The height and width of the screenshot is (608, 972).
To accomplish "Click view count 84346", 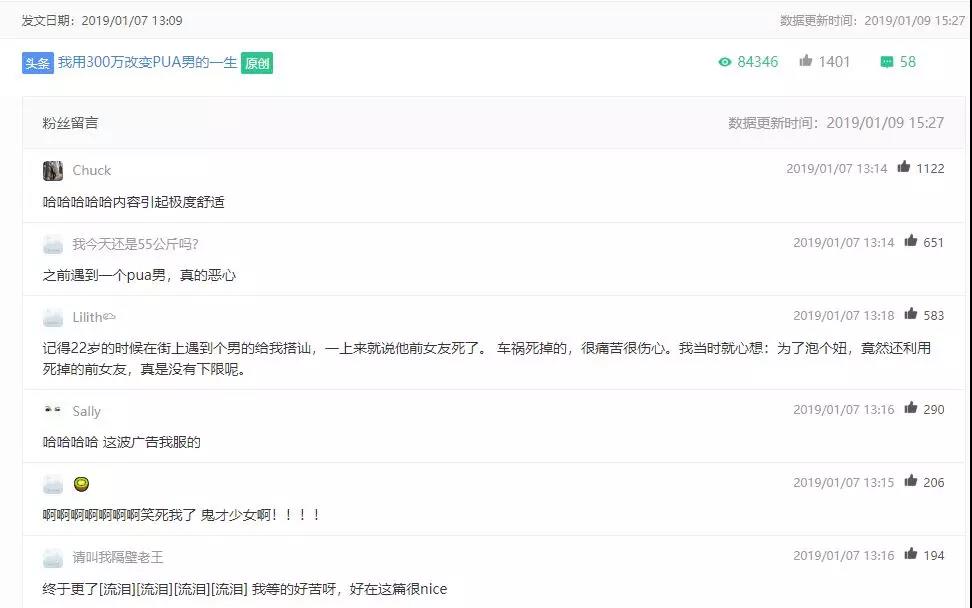I will pos(758,62).
